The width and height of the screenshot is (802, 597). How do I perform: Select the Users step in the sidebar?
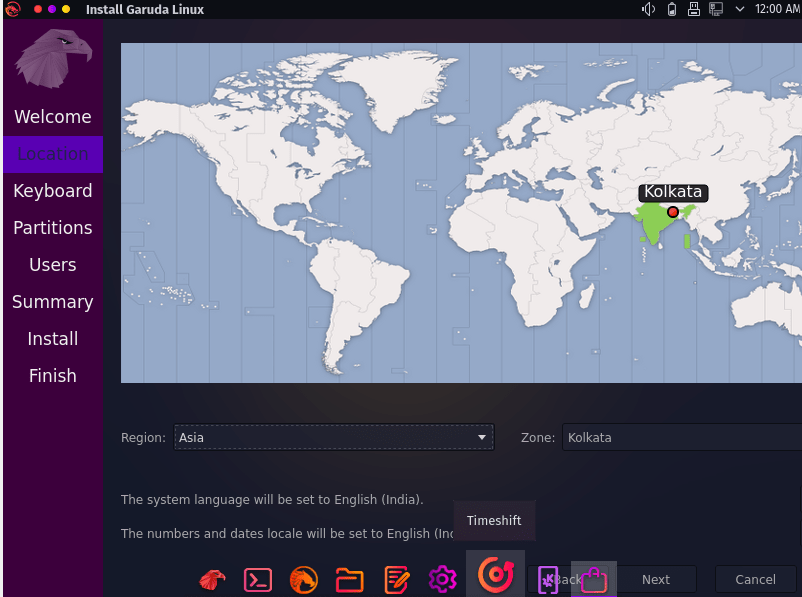pyautogui.click(x=53, y=264)
